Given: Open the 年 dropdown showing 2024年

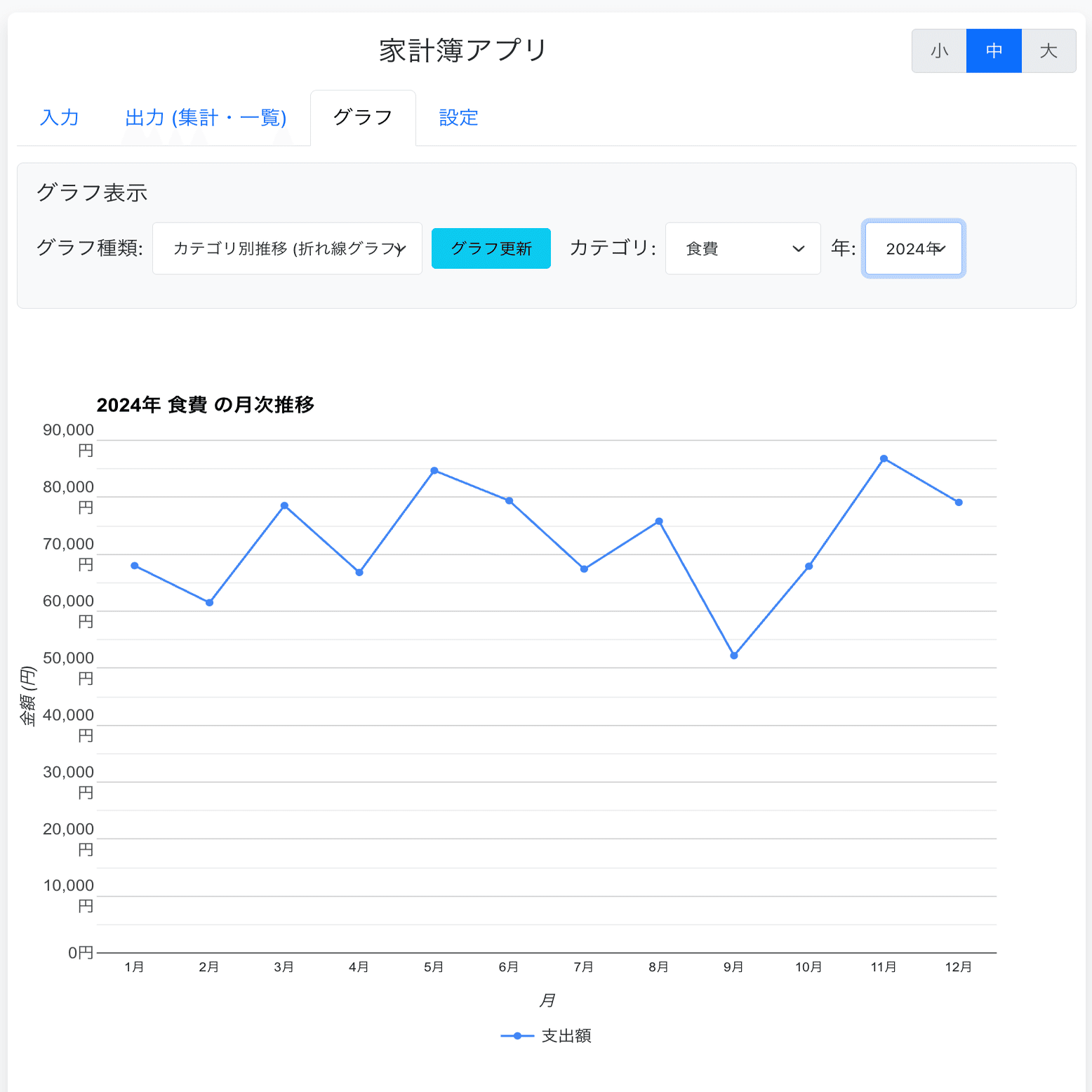Looking at the screenshot, I should coord(913,248).
